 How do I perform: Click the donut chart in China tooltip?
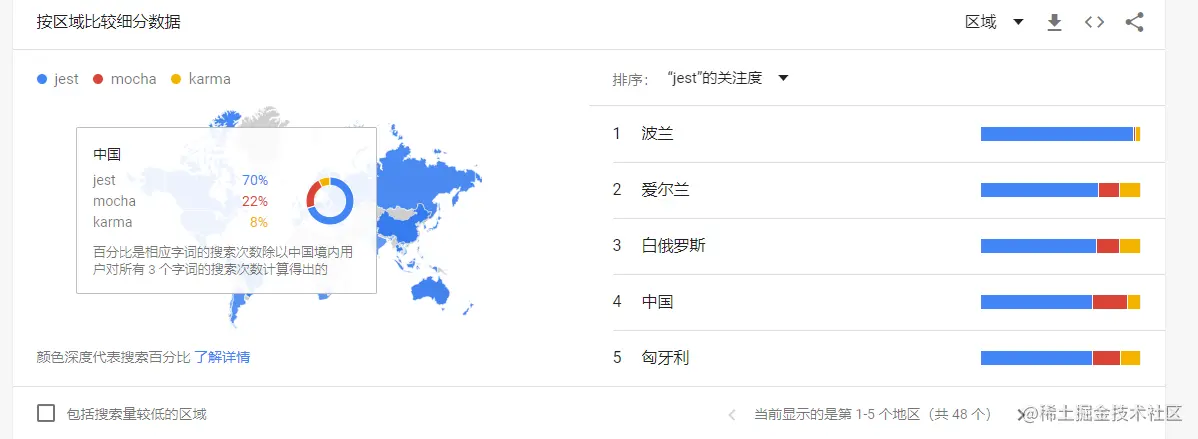330,201
